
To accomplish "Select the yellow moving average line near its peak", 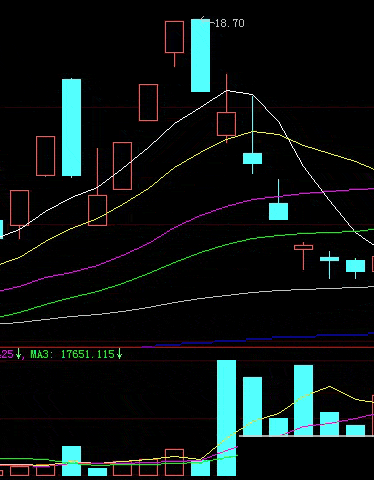I will pos(253,132).
